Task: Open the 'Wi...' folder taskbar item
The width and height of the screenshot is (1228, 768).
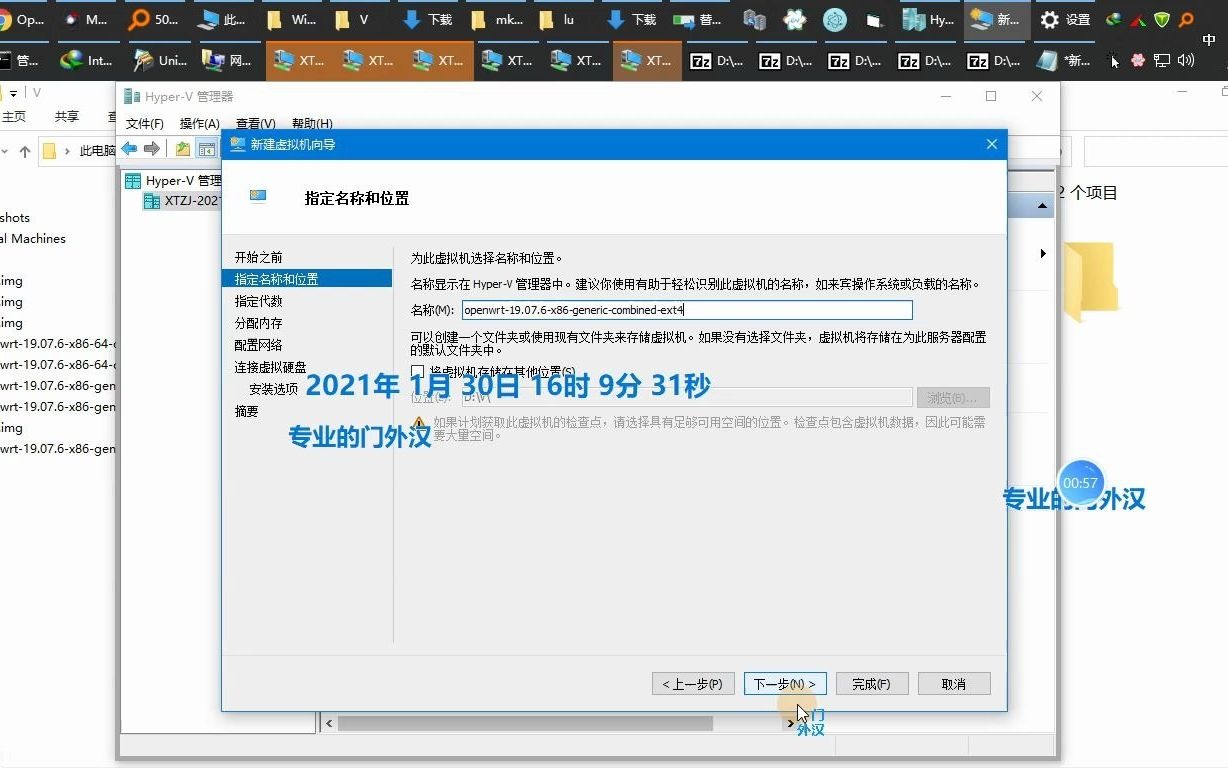Action: [291, 20]
